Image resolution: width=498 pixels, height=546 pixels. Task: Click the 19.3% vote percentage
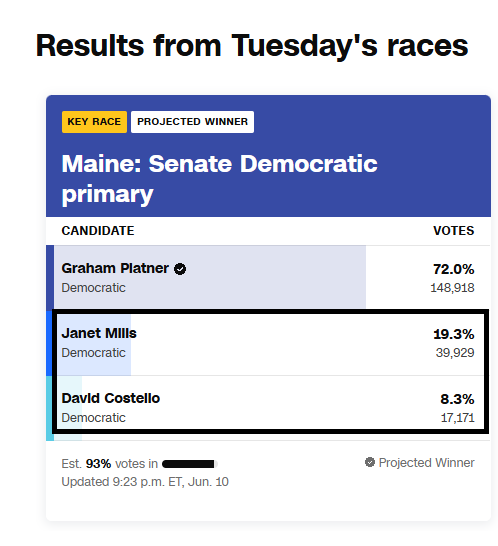pos(453,334)
